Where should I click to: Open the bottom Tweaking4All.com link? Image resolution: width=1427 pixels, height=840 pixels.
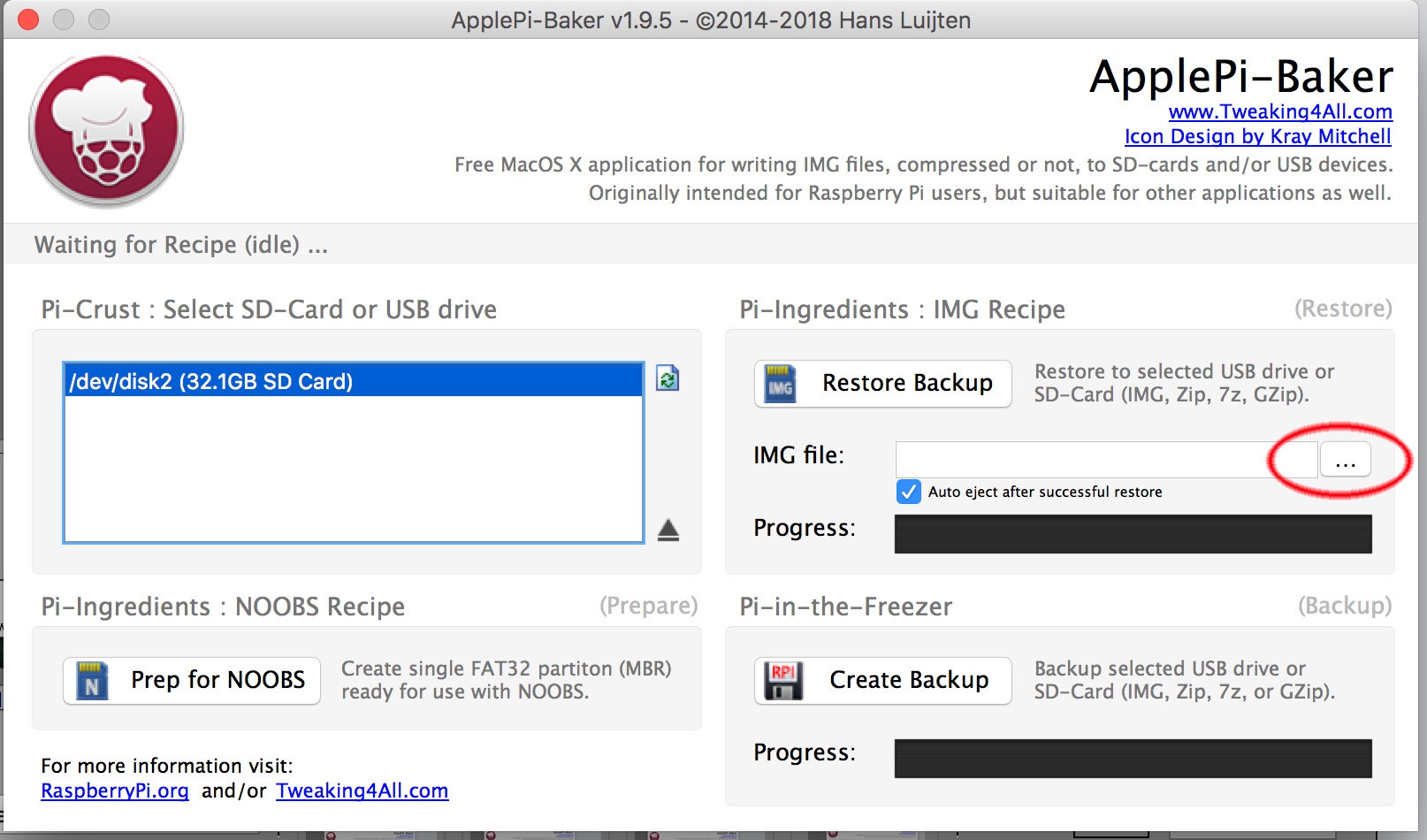pyautogui.click(x=362, y=790)
